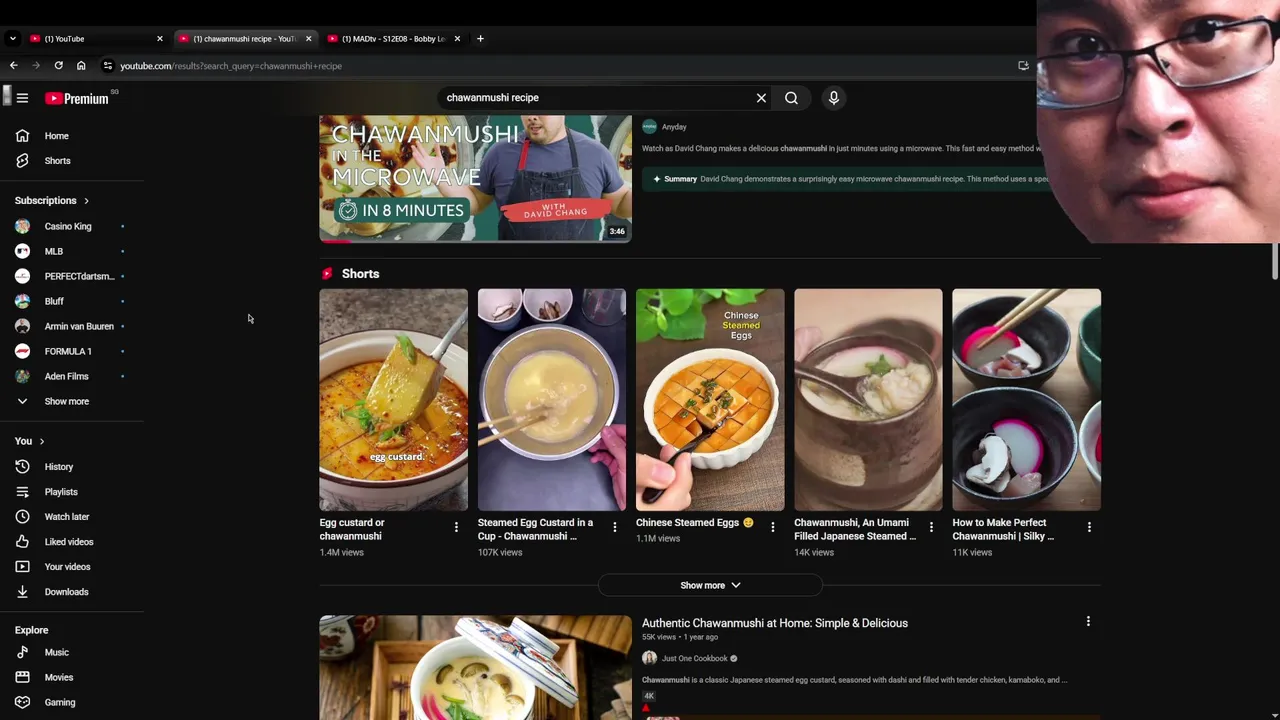1280x720 pixels.
Task: Open Authentic Chawanmushi at Home video title
Action: point(775,623)
